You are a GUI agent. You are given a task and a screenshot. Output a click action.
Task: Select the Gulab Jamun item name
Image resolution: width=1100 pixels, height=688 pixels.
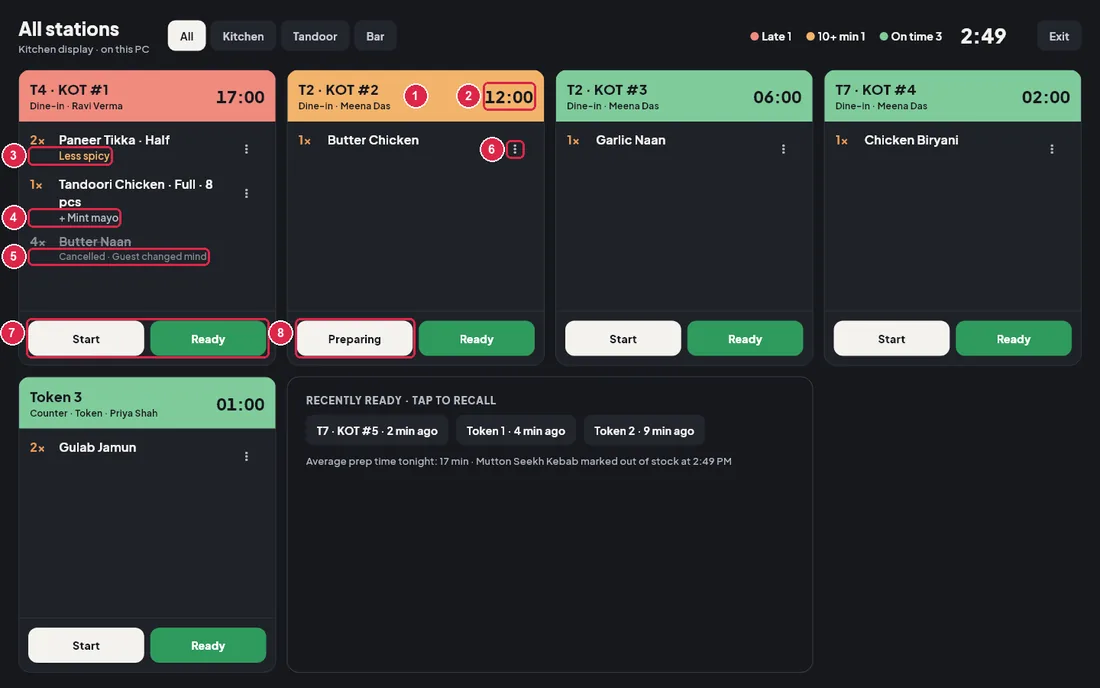[x=98, y=447]
